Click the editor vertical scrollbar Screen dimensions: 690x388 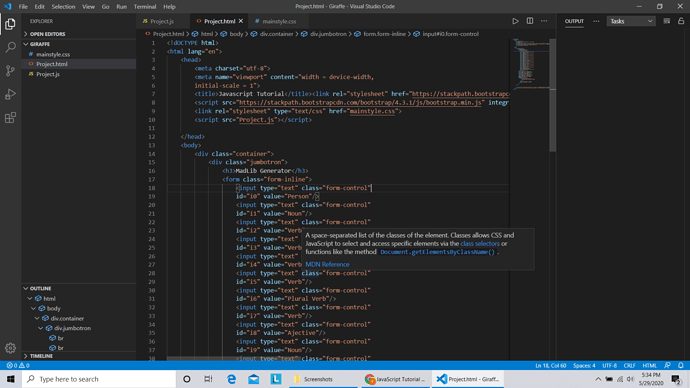pyautogui.click(x=553, y=95)
